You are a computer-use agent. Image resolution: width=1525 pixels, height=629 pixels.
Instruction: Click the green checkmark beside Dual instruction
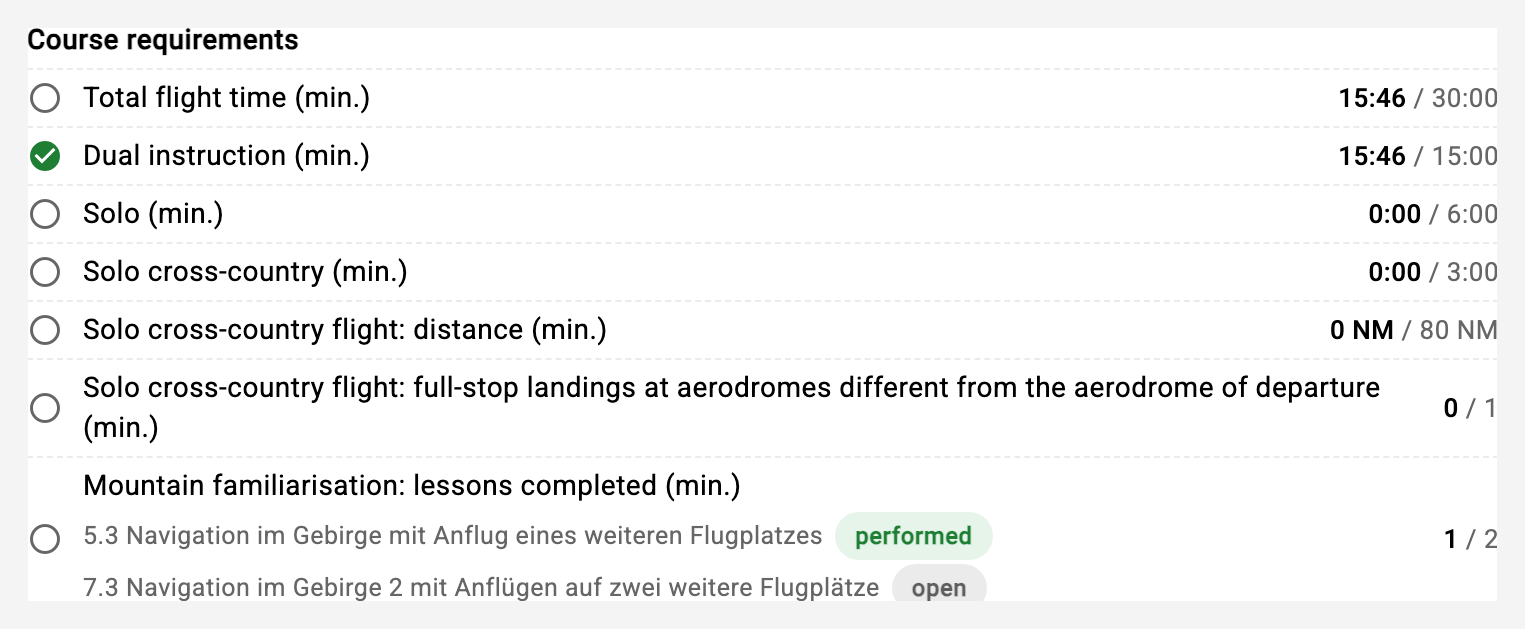click(x=45, y=157)
